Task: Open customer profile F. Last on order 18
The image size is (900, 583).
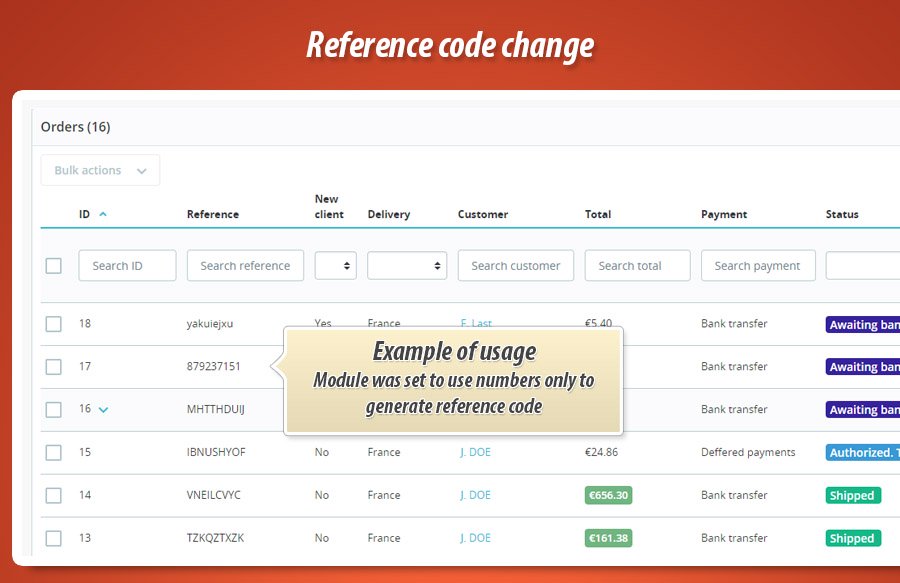Action: click(x=476, y=323)
